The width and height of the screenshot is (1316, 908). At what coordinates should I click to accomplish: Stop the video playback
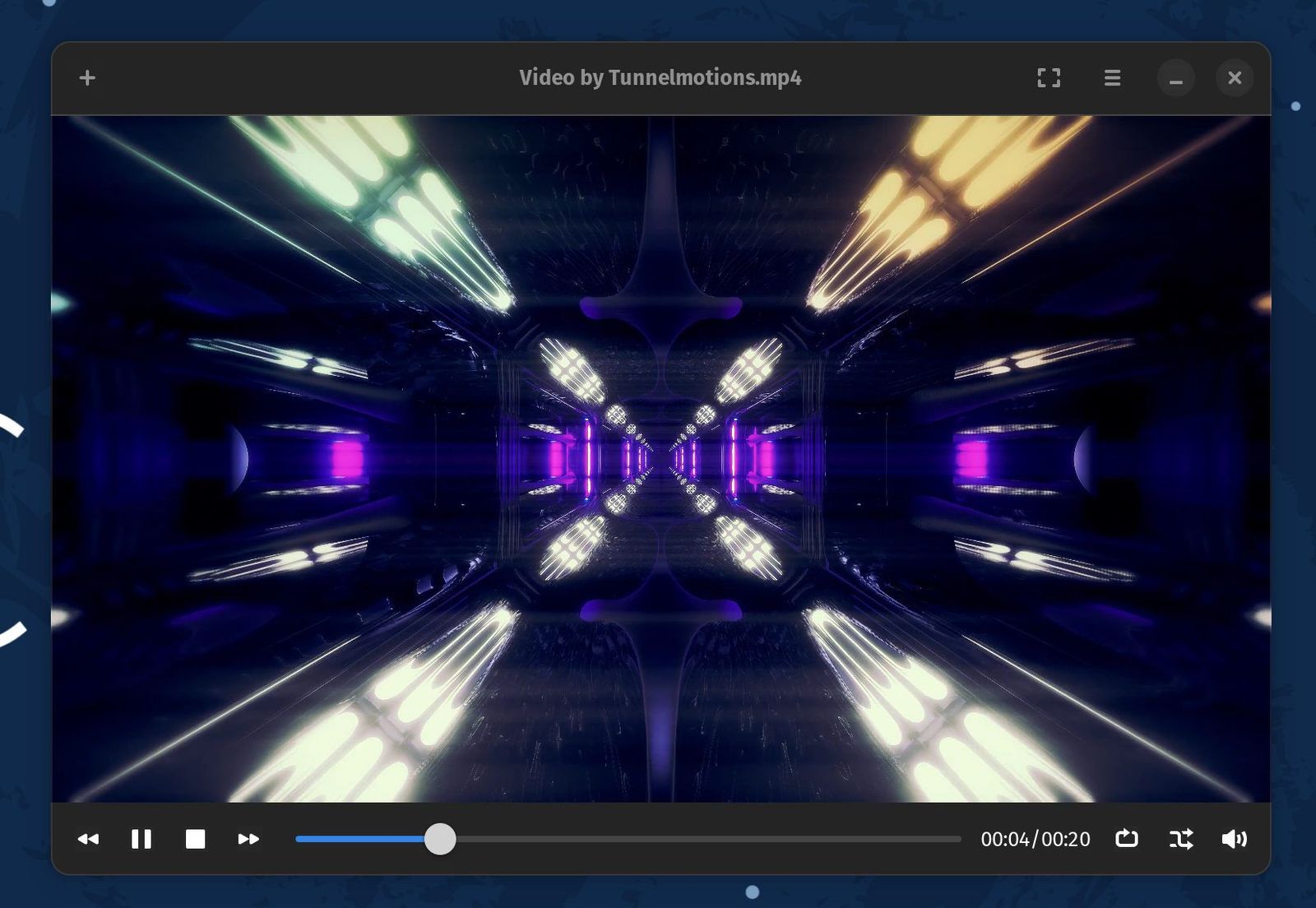tap(195, 839)
